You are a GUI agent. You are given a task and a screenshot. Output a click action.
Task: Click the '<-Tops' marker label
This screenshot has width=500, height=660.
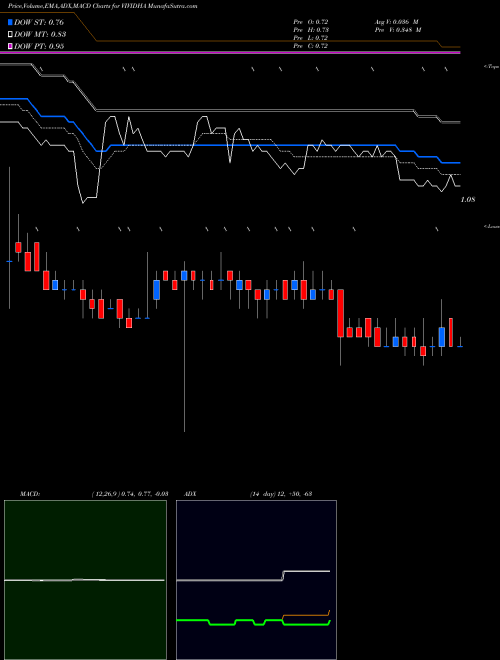point(492,67)
